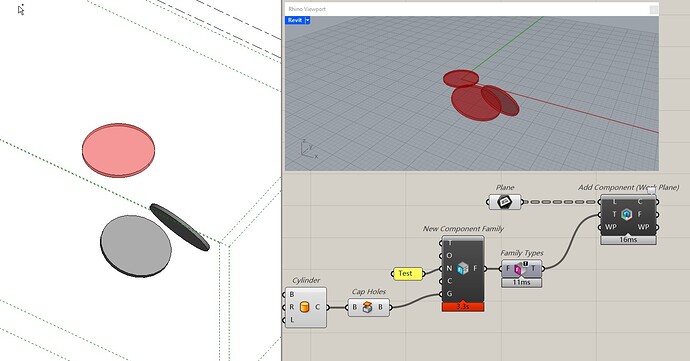Click the Plane name label
Image resolution: width=690 pixels, height=361 pixels.
pos(505,188)
